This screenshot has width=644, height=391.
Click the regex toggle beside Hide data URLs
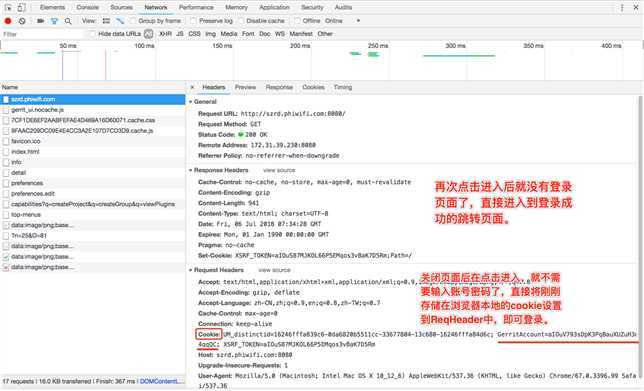(149, 34)
